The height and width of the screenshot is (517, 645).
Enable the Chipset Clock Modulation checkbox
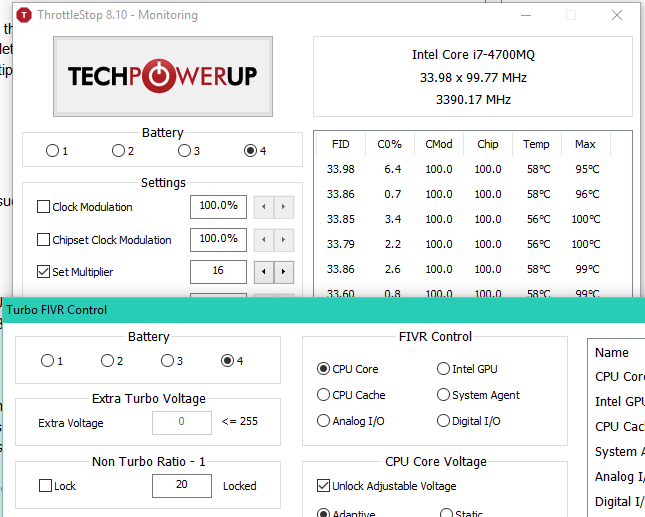tap(43, 239)
